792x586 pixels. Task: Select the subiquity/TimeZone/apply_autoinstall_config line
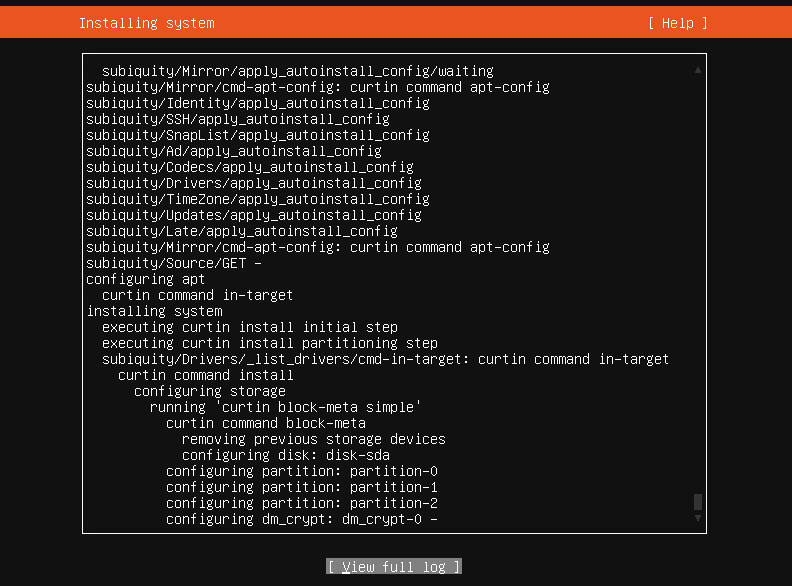tap(257, 199)
